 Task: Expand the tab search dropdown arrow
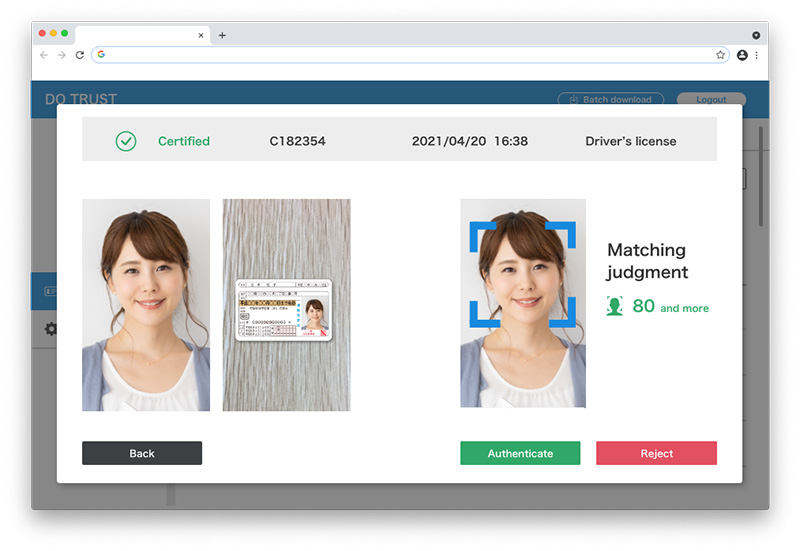point(756,35)
